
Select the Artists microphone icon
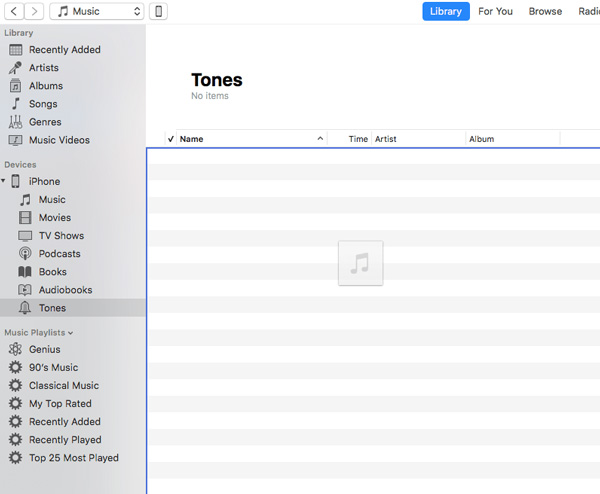(15, 68)
